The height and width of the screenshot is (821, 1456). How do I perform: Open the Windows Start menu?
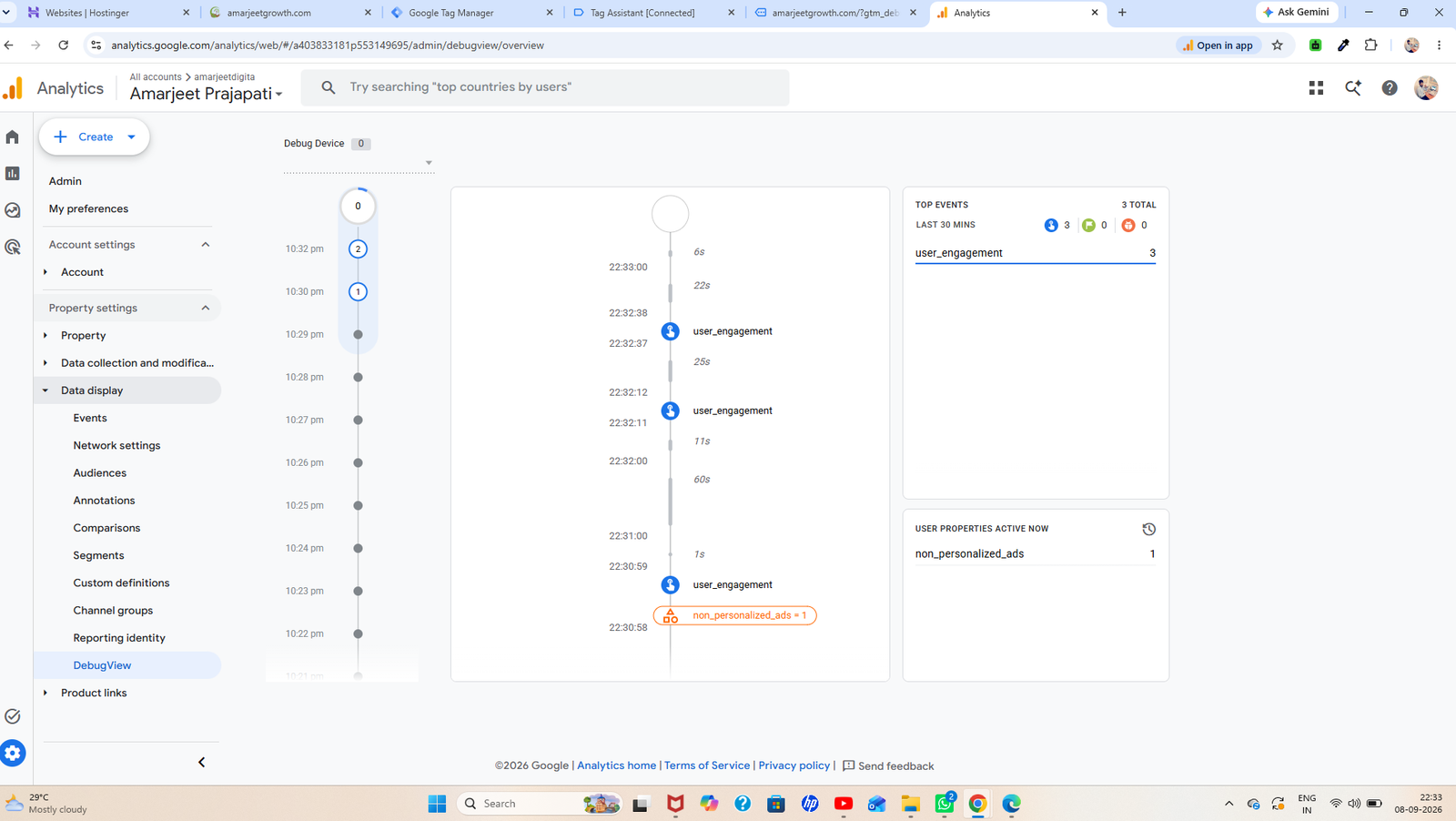pos(437,803)
